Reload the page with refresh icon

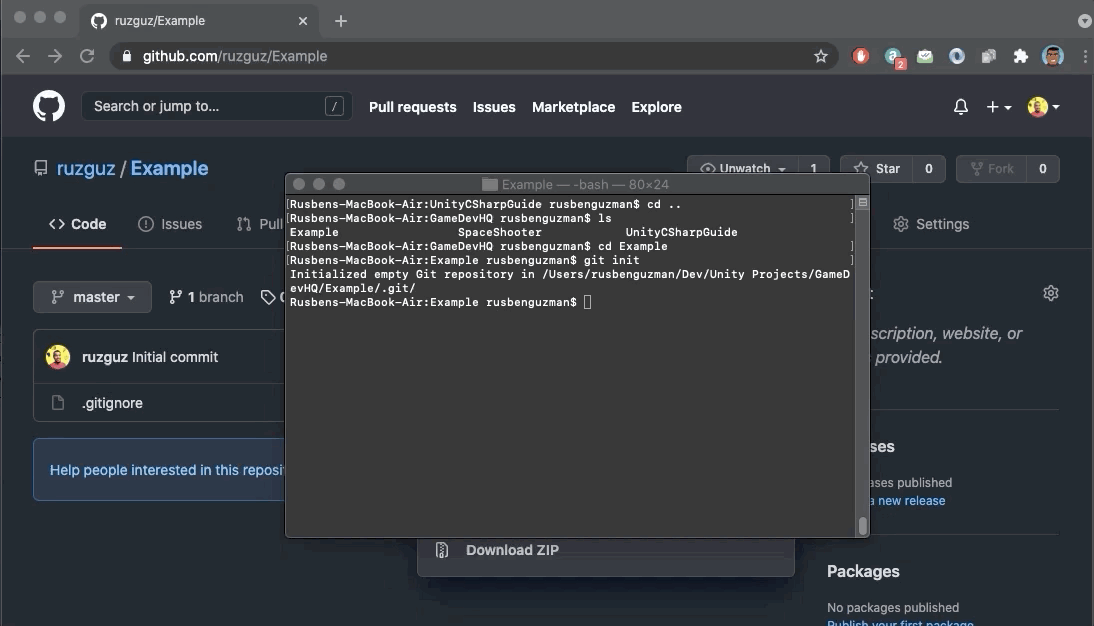tap(87, 56)
